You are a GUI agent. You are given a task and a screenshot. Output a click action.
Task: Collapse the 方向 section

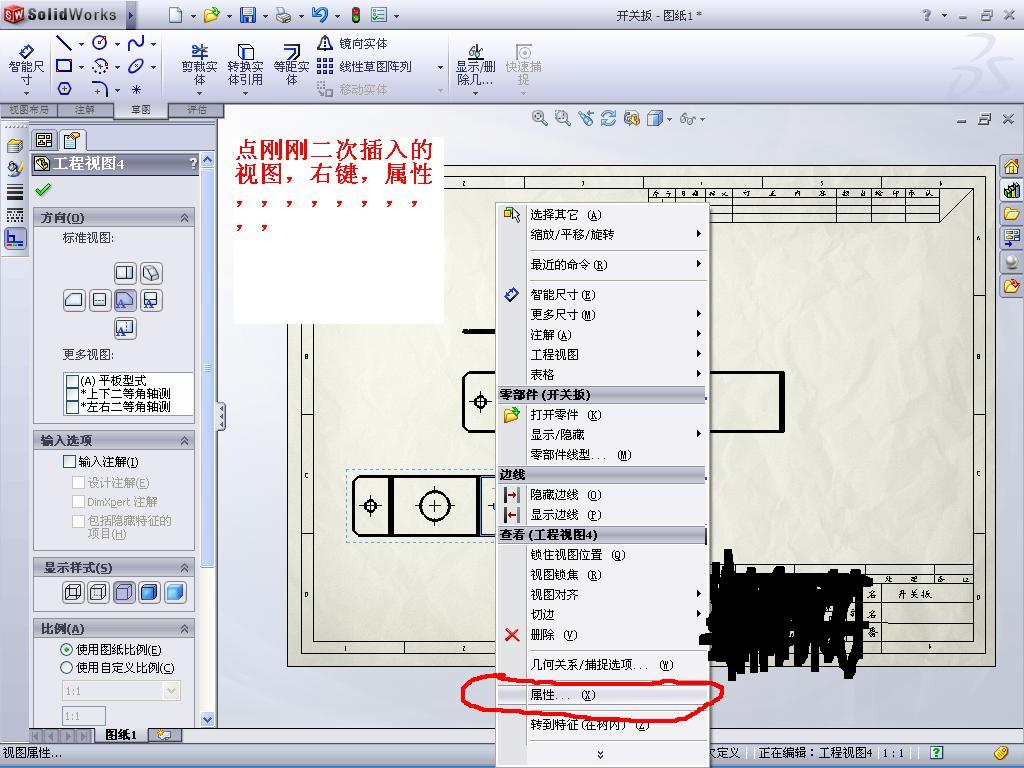(x=184, y=217)
